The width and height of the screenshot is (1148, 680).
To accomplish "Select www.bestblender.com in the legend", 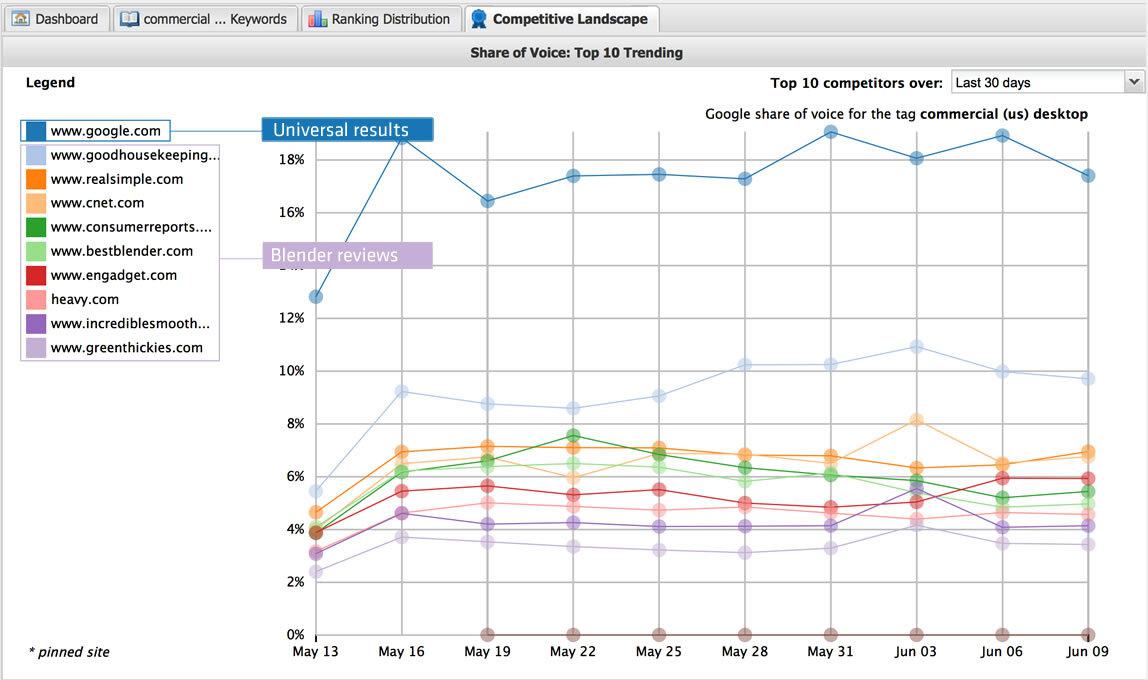I will point(121,251).
